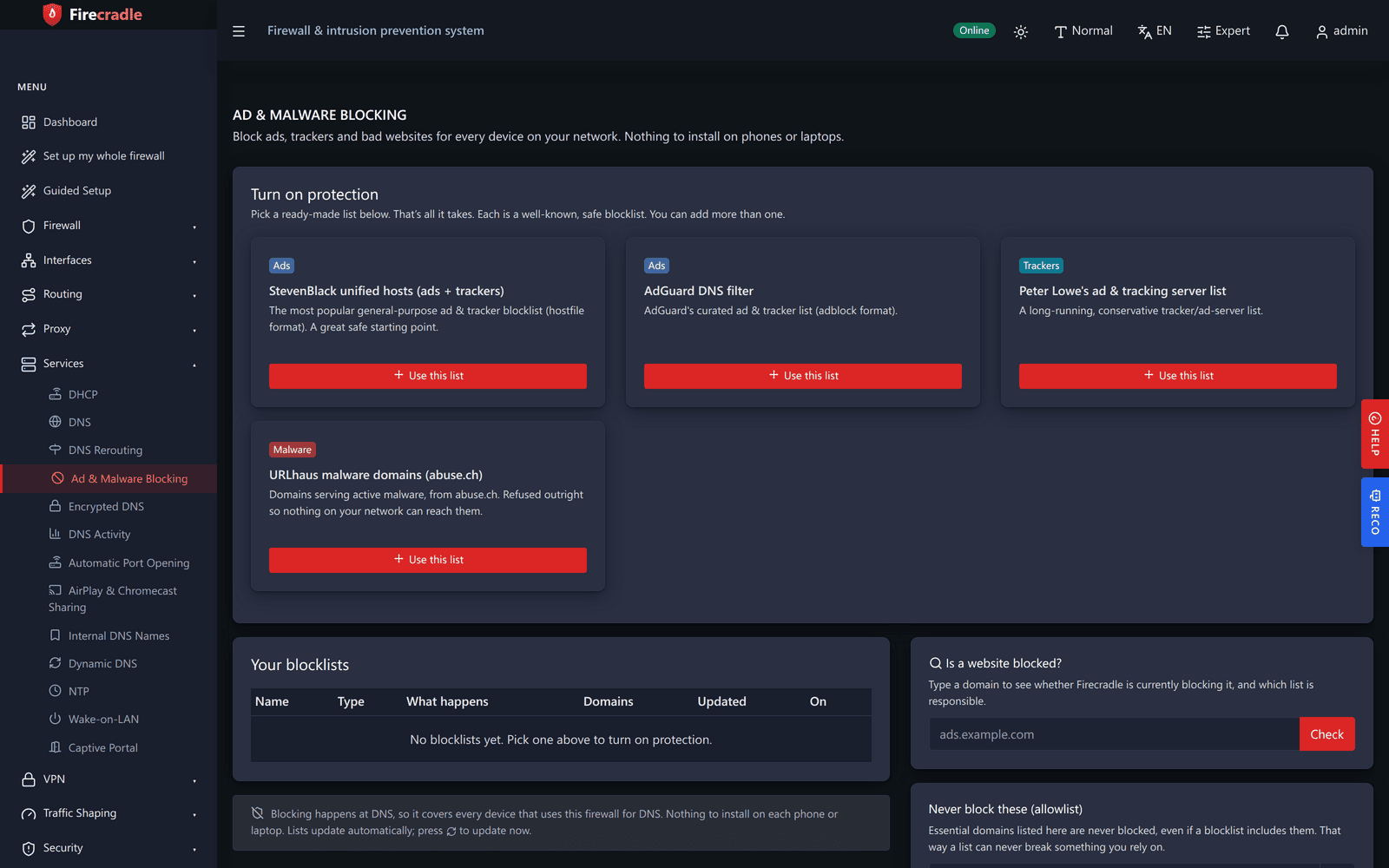Click the Routing icon in sidebar
1389x868 pixels.
[x=29, y=294]
